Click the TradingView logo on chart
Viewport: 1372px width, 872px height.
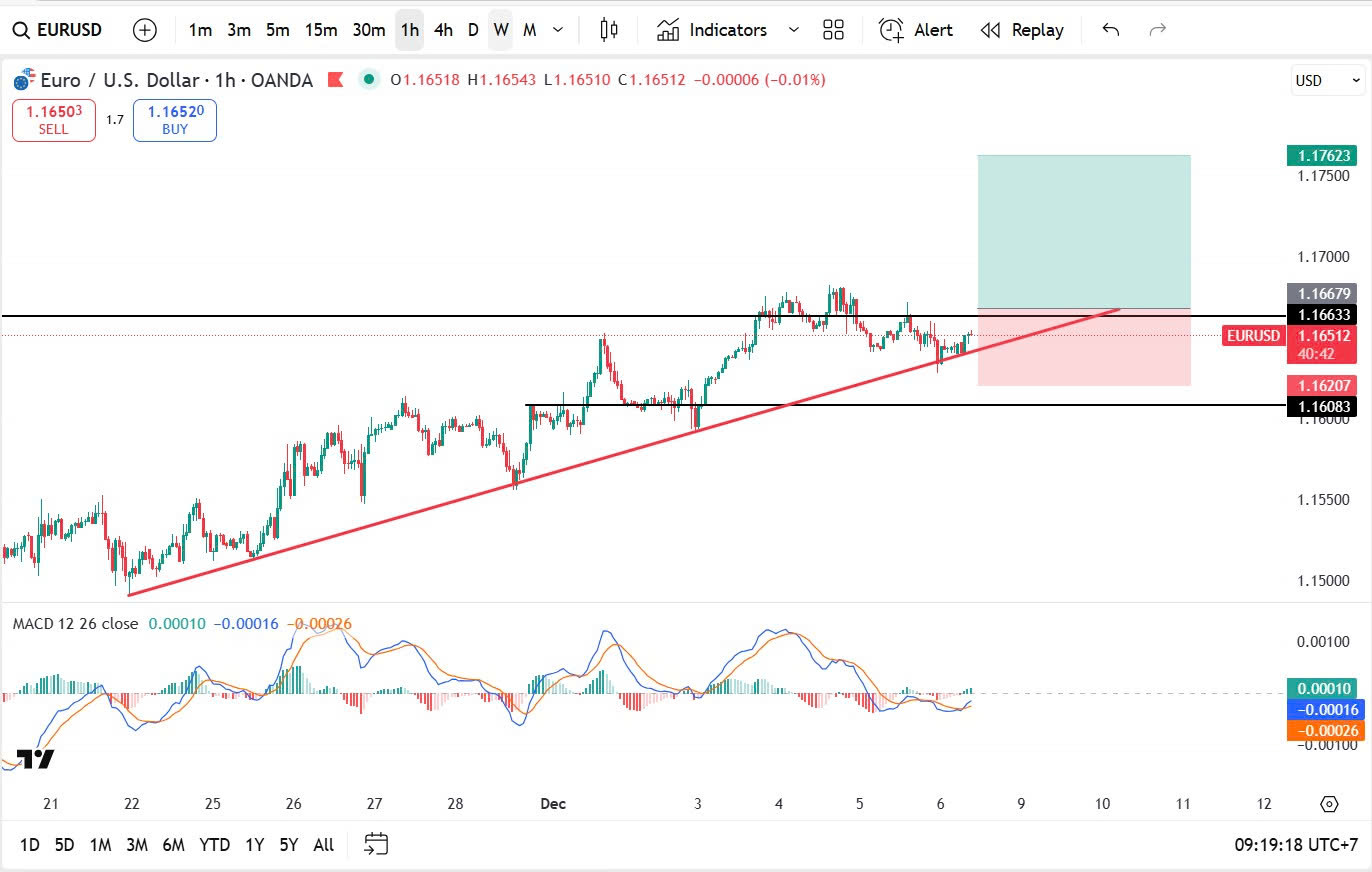pos(36,759)
